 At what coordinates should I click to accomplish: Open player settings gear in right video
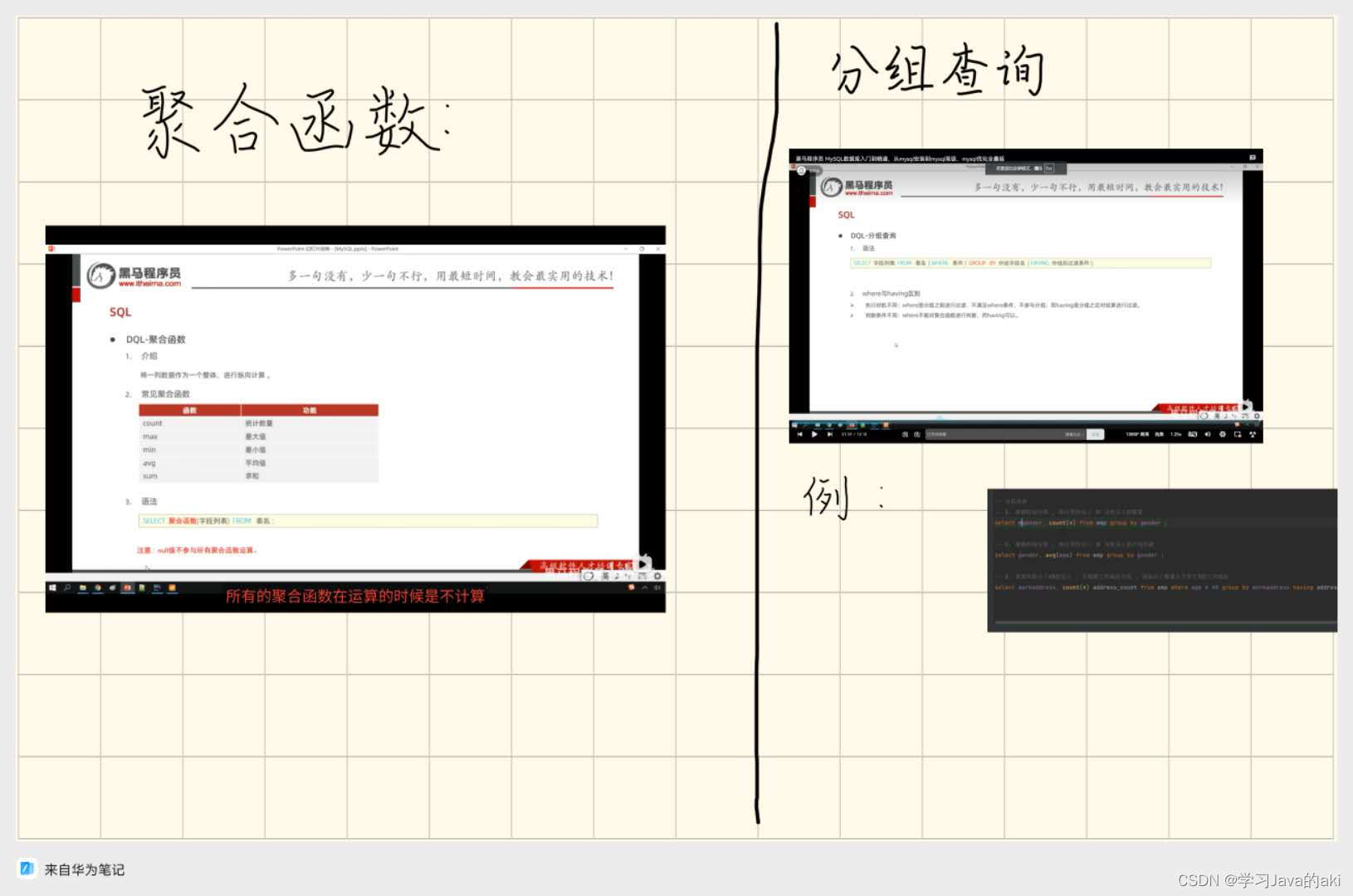pos(1223,434)
